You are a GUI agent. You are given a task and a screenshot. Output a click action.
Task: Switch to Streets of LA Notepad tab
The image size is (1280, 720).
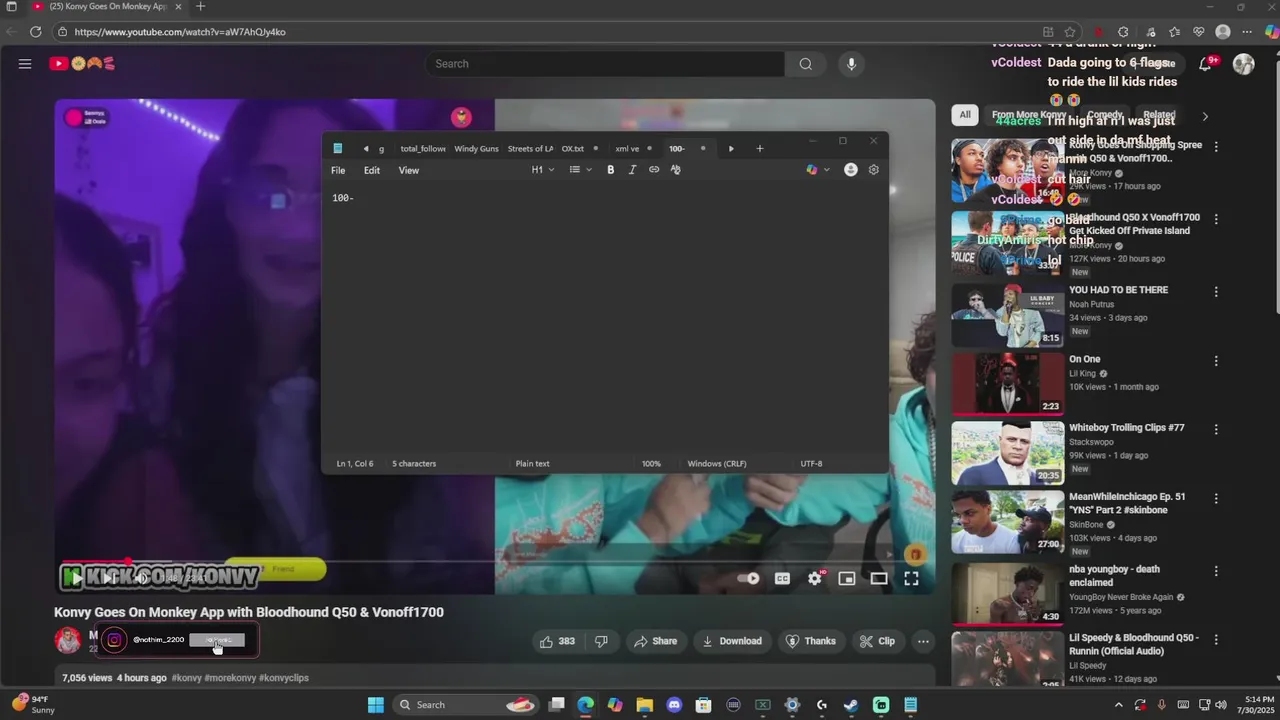point(530,149)
